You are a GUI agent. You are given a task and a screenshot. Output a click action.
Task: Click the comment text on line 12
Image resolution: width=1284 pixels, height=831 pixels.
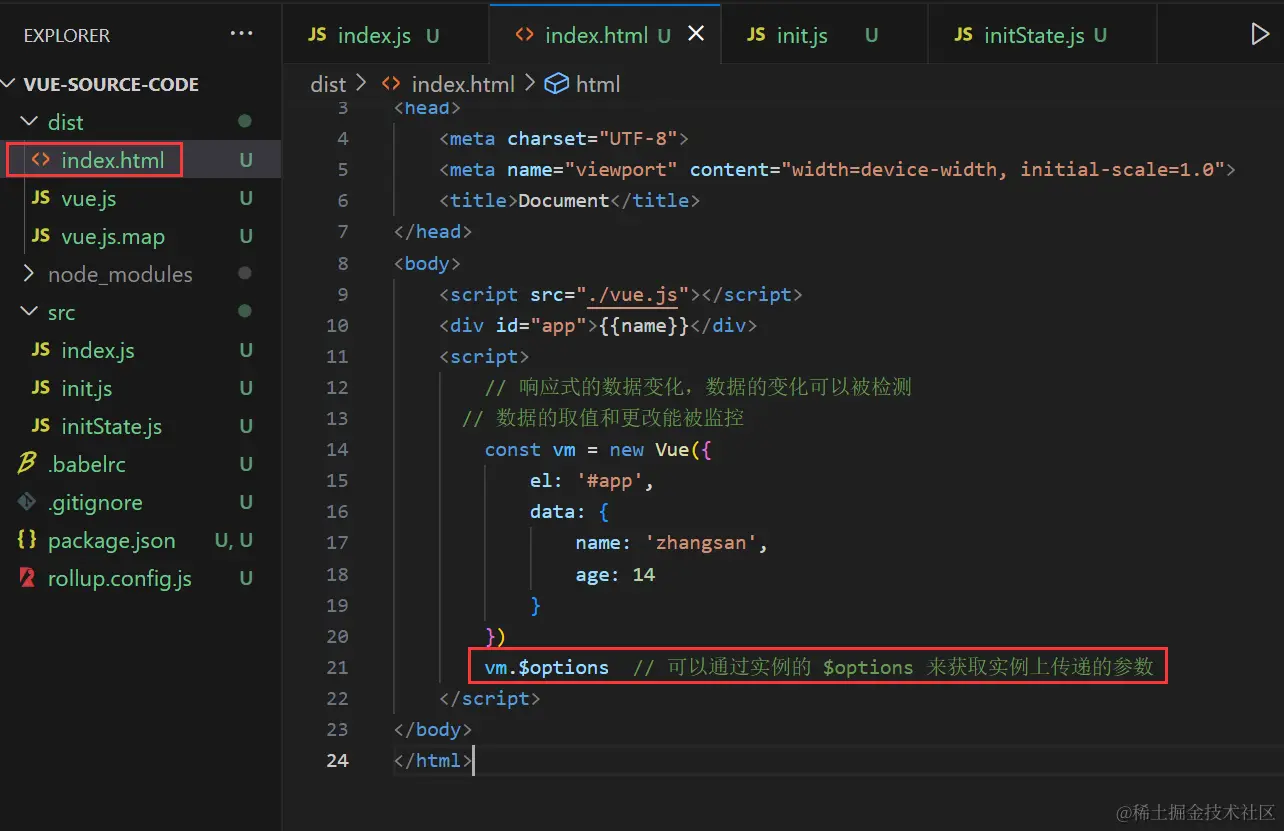point(698,387)
